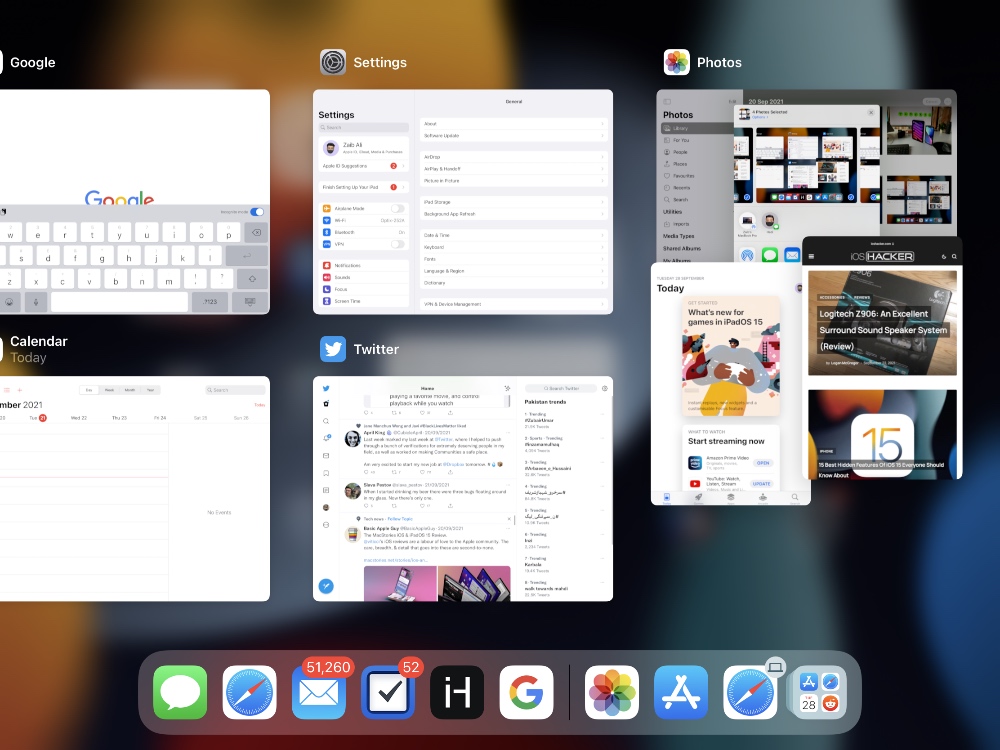
Task: Launch the first Safari icon in dock
Action: pos(249,692)
